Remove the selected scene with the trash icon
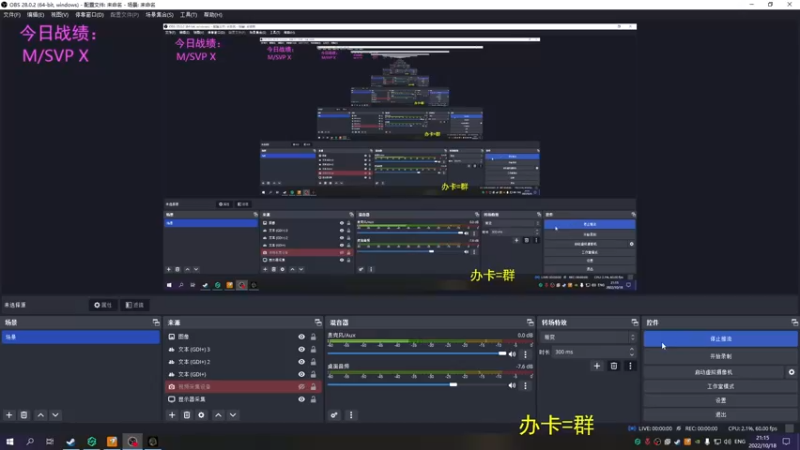 click(24, 415)
